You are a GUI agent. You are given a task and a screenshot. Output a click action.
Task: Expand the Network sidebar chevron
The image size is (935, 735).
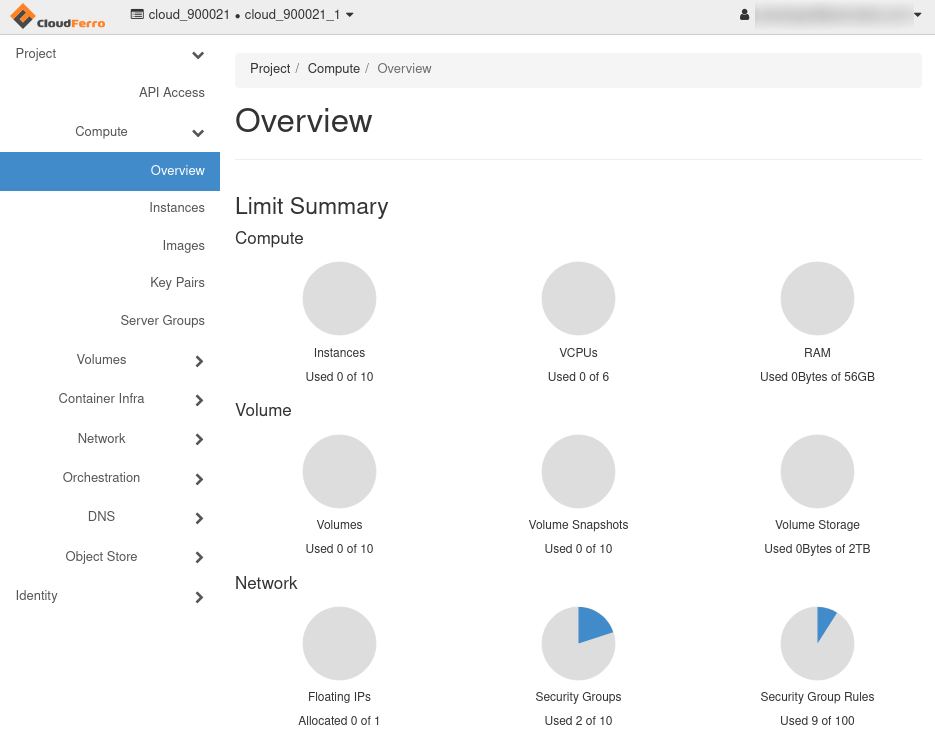pyautogui.click(x=199, y=439)
